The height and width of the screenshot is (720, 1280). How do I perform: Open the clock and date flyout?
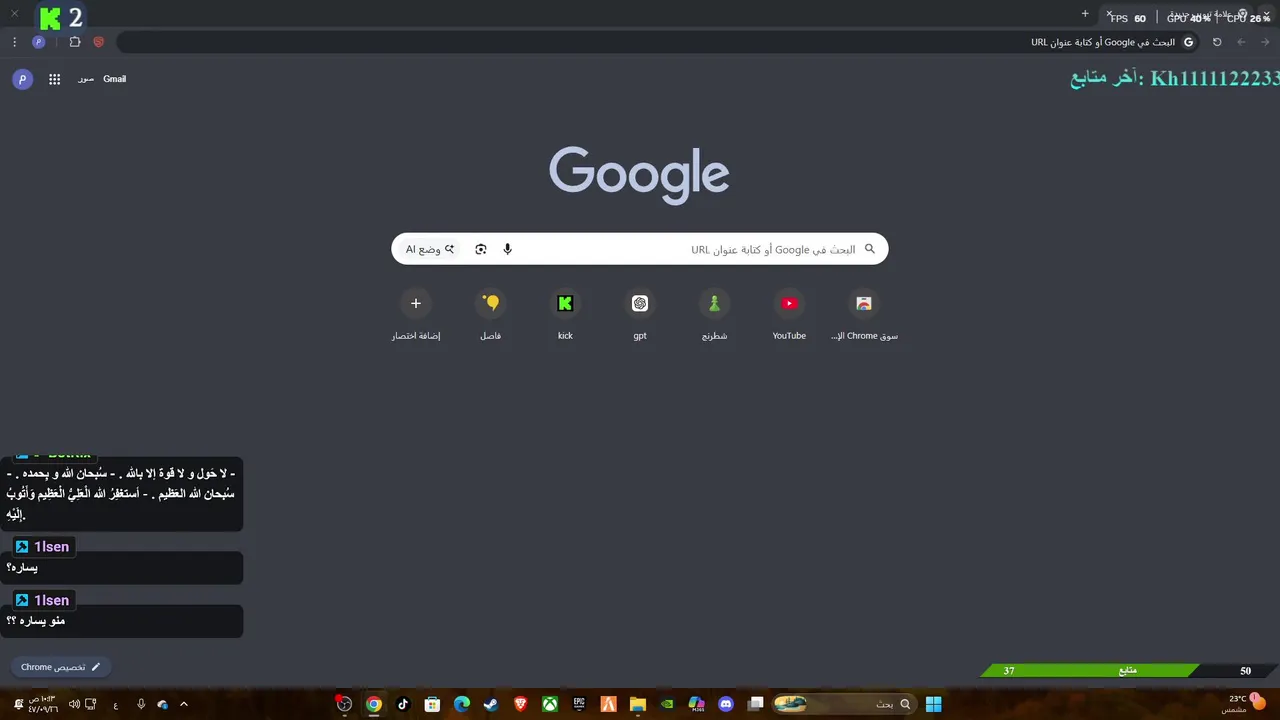42,704
